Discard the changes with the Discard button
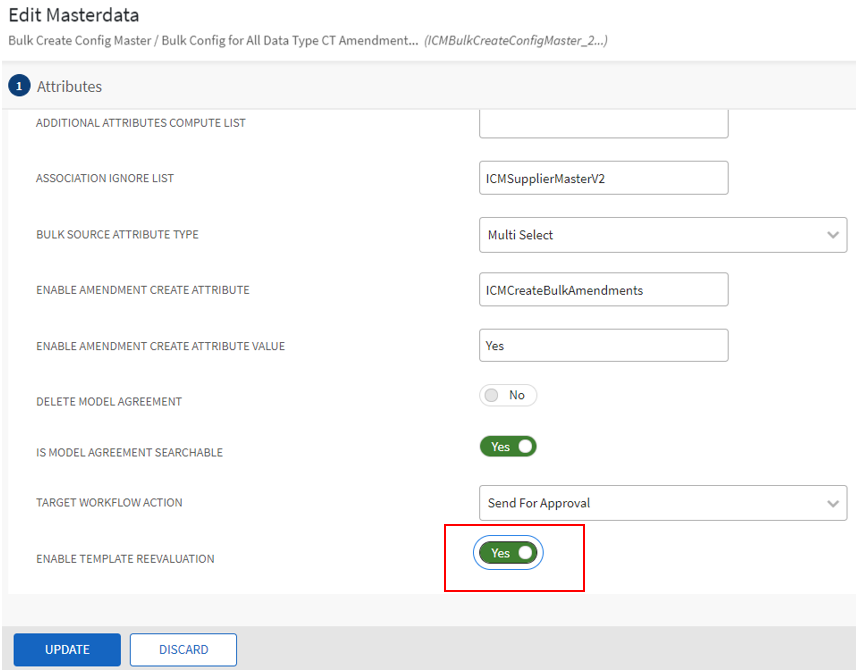The height and width of the screenshot is (672, 856). 183,650
